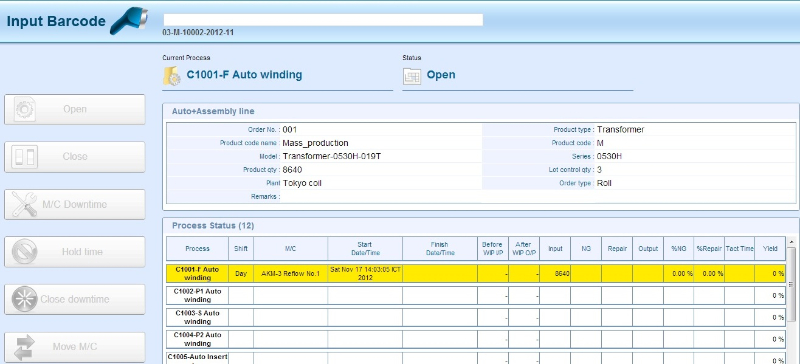Image resolution: width=800 pixels, height=364 pixels.
Task: Click the Mass_production product code name
Action: (x=315, y=143)
